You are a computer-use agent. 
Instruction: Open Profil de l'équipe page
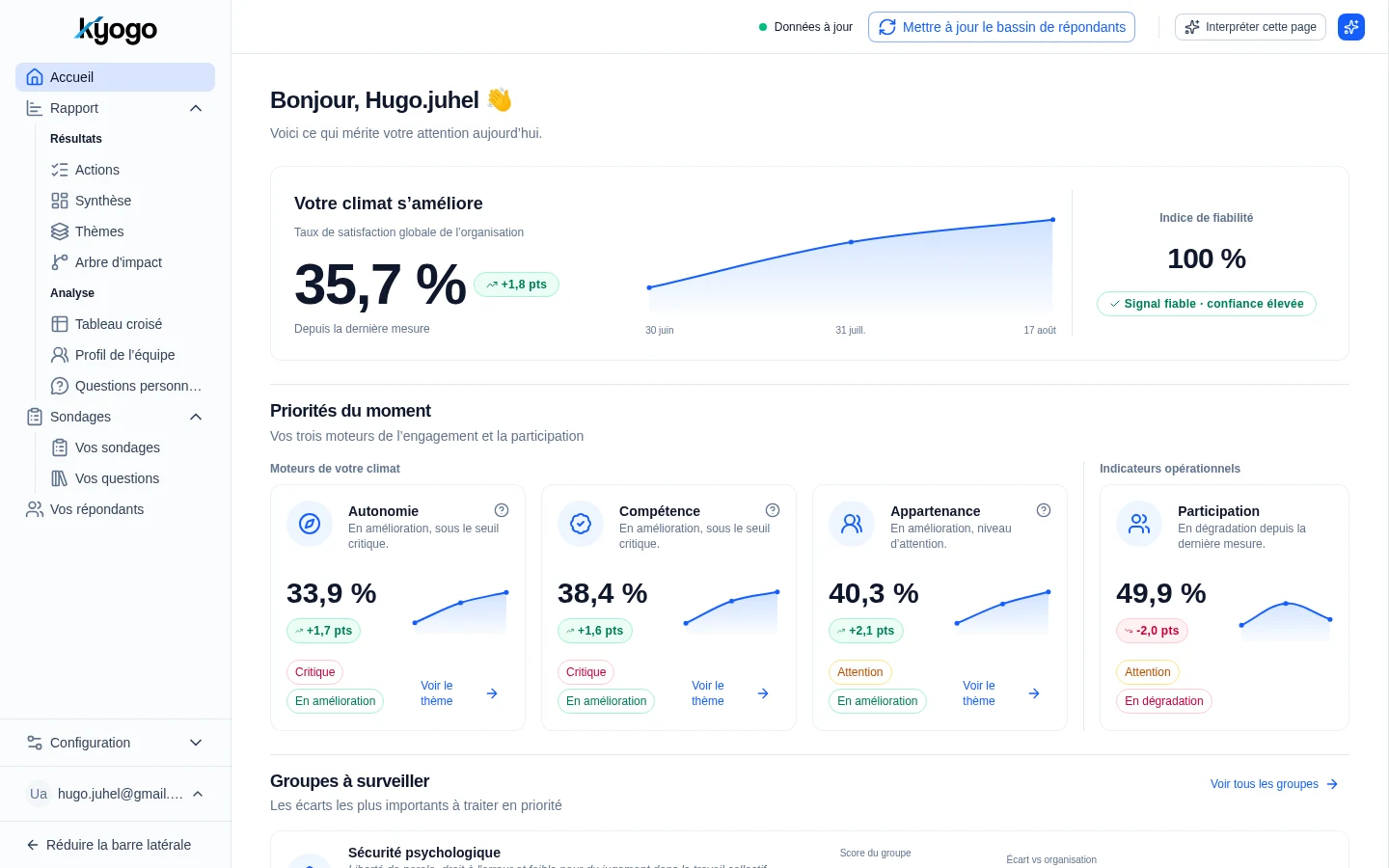[127, 355]
